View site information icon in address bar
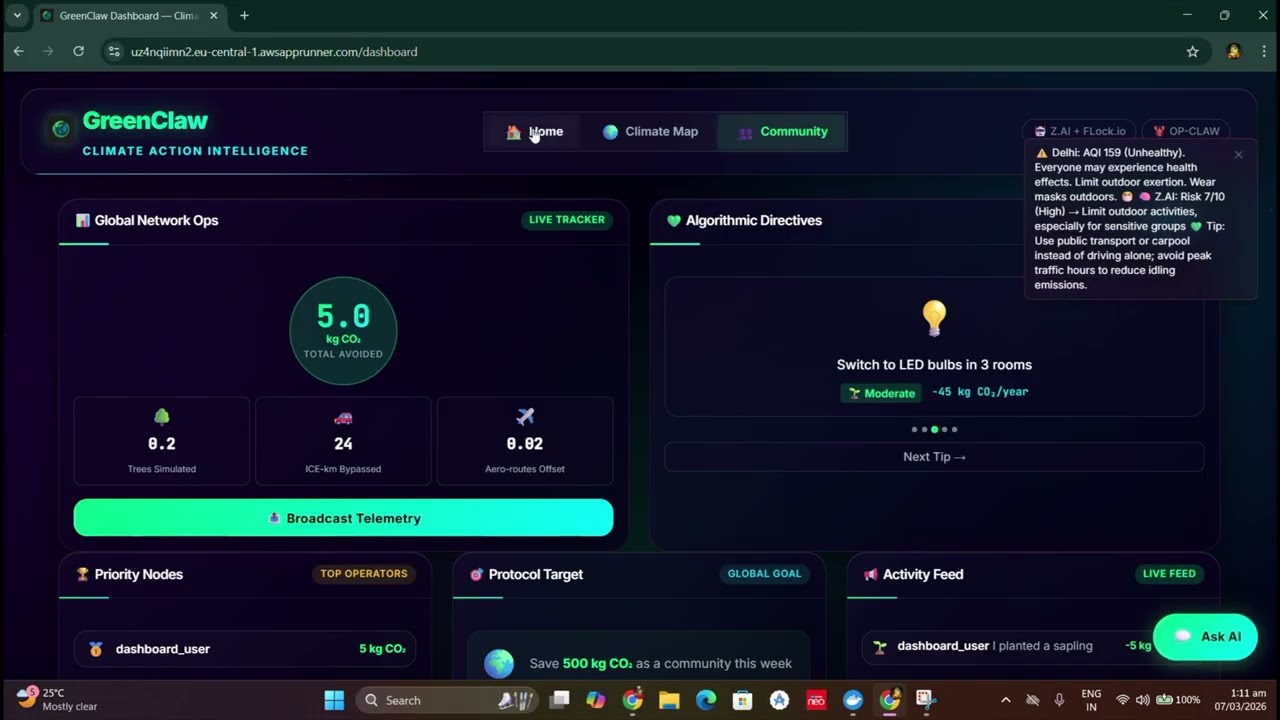The height and width of the screenshot is (720, 1280). (x=114, y=52)
